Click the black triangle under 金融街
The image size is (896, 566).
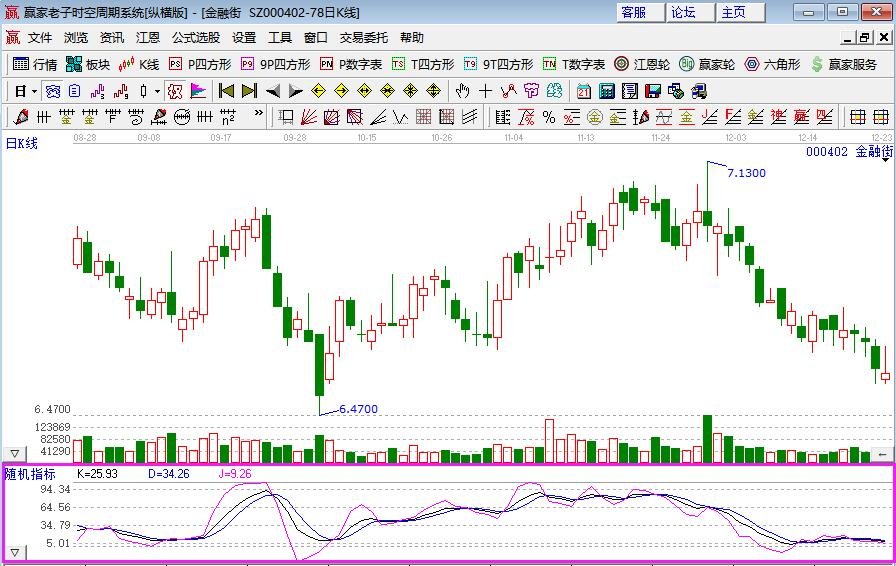[886, 160]
